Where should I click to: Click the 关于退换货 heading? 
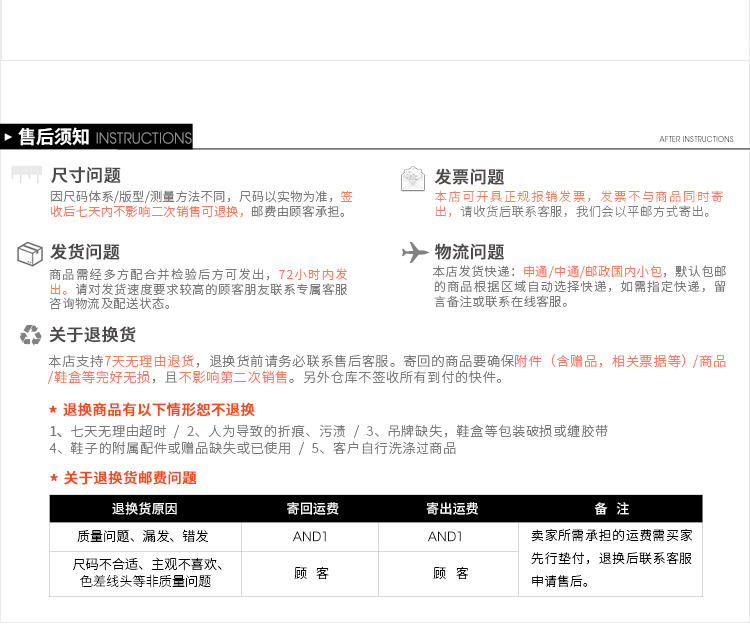93,335
